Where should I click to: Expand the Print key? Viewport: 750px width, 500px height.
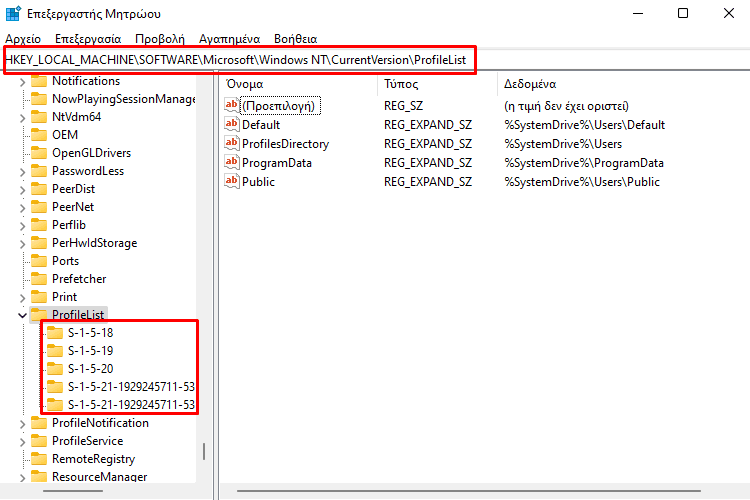coord(22,298)
